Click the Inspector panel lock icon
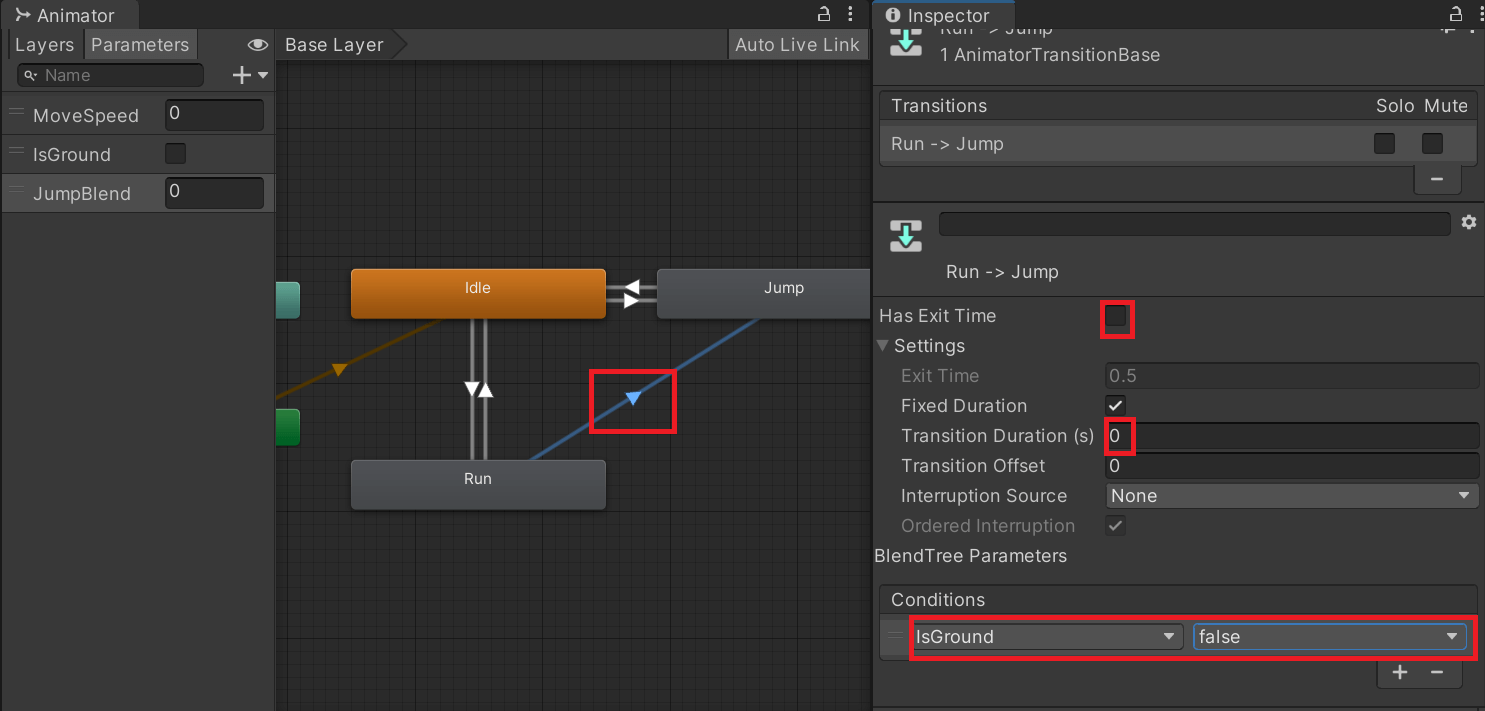The image size is (1485, 711). click(1456, 14)
